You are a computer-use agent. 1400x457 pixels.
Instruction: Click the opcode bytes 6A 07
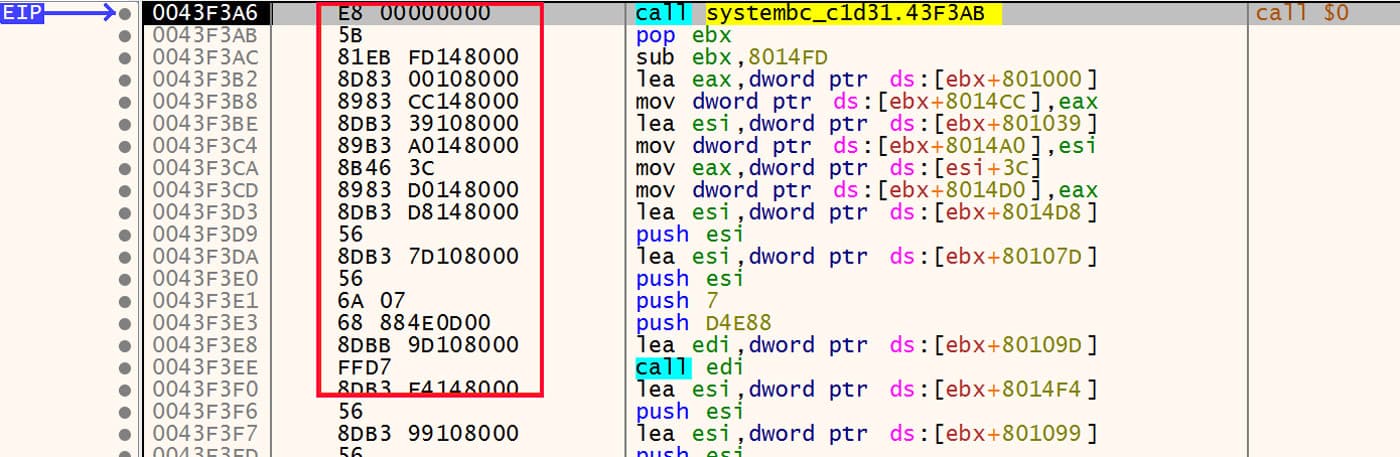[x=371, y=301]
